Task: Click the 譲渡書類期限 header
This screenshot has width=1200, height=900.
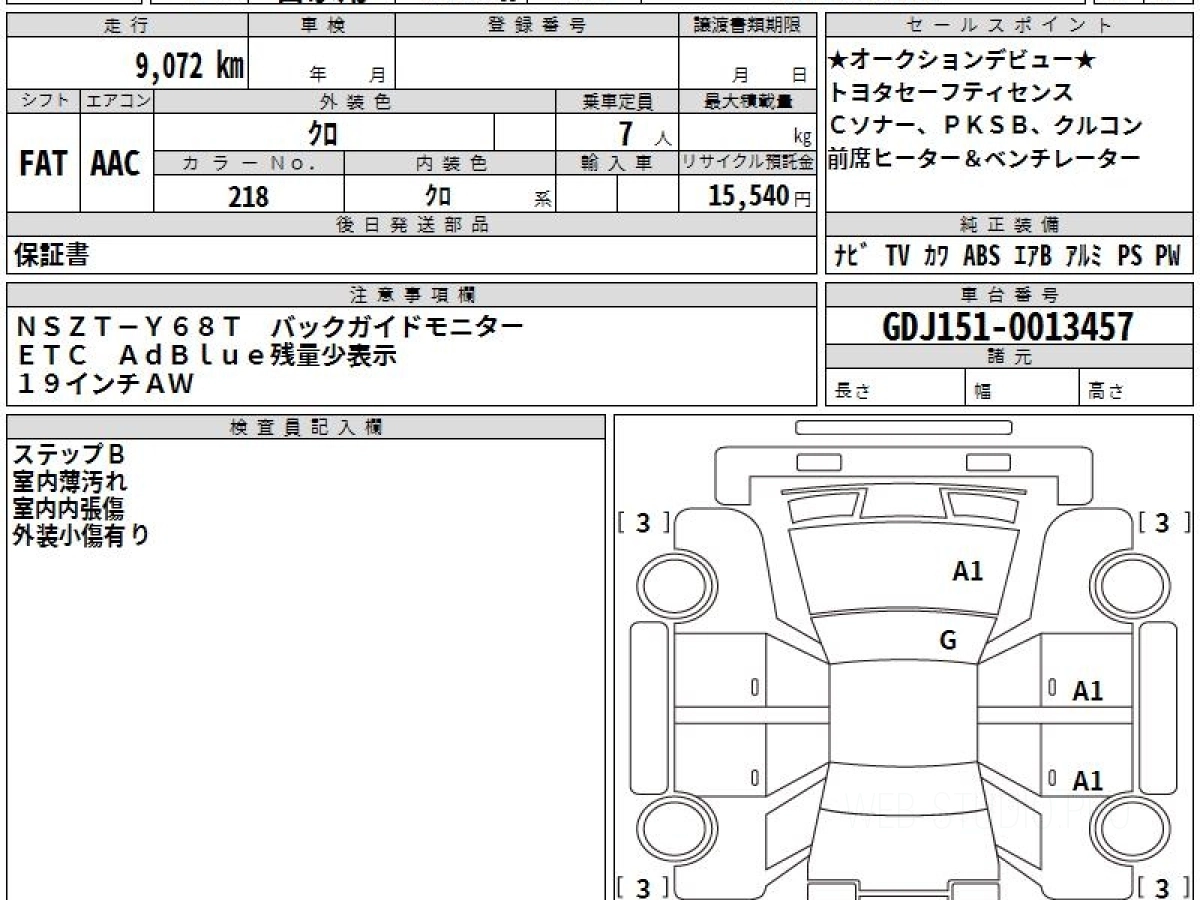Action: (748, 26)
